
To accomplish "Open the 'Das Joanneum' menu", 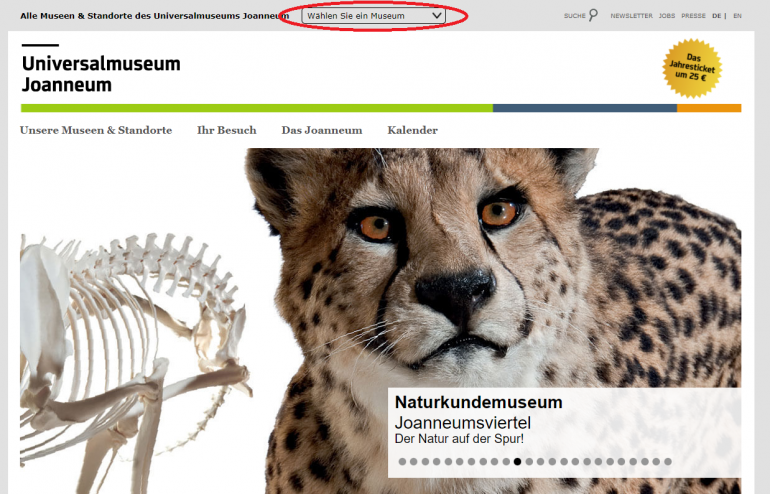I will click(322, 130).
